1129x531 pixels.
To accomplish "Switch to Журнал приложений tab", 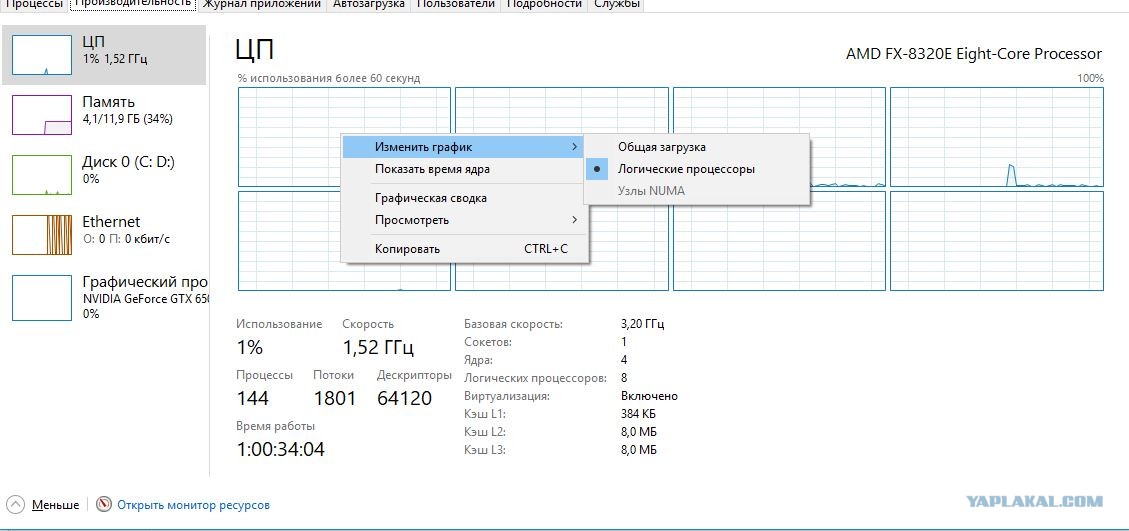I will (261, 4).
